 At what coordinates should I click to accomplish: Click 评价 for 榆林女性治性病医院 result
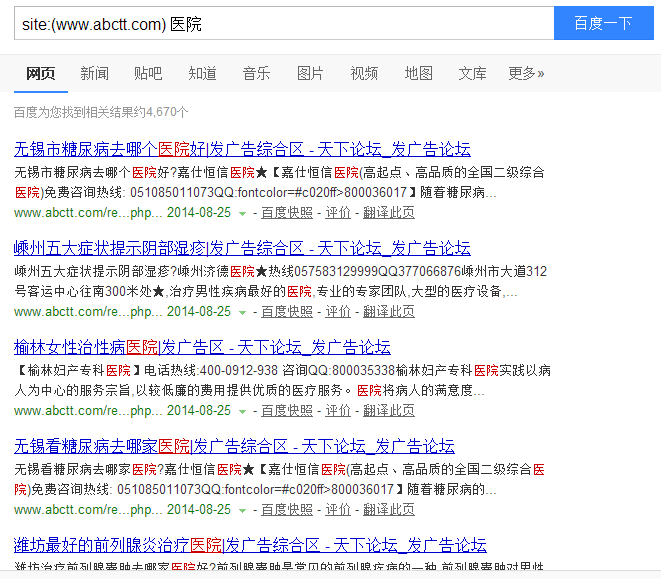(x=338, y=410)
